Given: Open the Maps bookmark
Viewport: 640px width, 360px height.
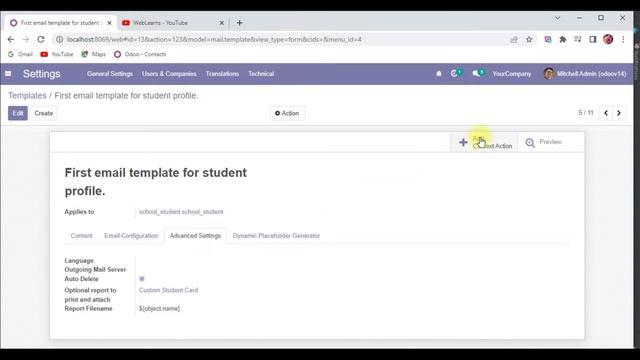Looking at the screenshot, I should point(93,54).
